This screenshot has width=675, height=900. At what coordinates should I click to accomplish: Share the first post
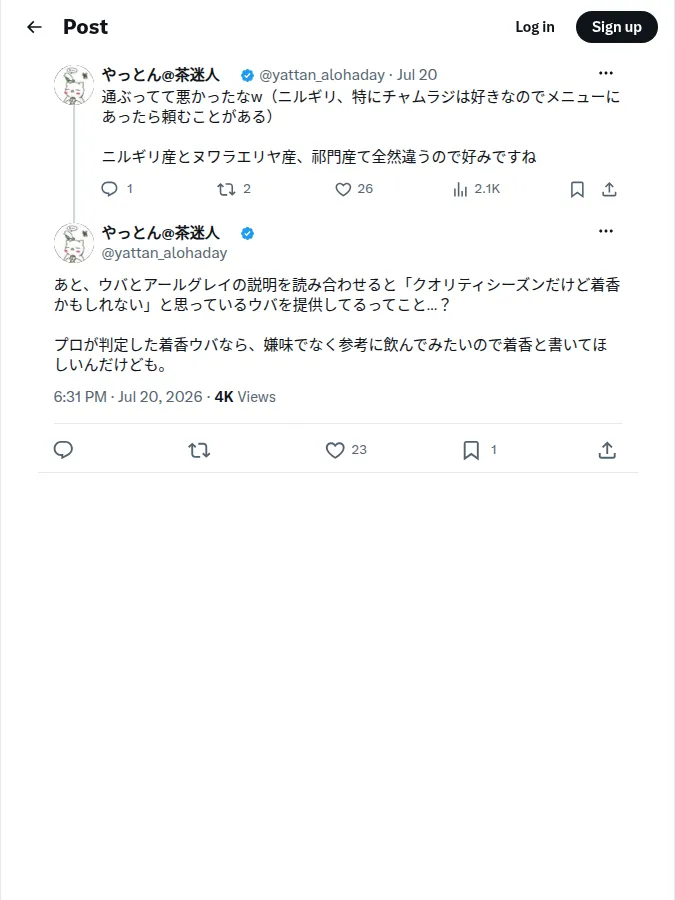pos(609,189)
